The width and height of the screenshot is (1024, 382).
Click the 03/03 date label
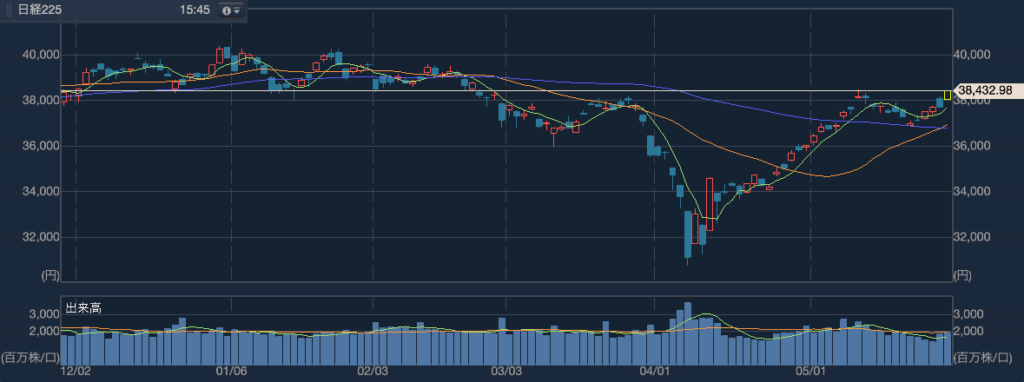pyautogui.click(x=506, y=371)
